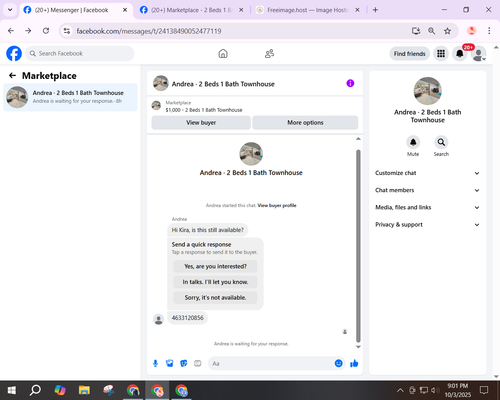The image size is (500, 400).
Task: Open the Chrome three-dot menu
Action: pos(489,31)
